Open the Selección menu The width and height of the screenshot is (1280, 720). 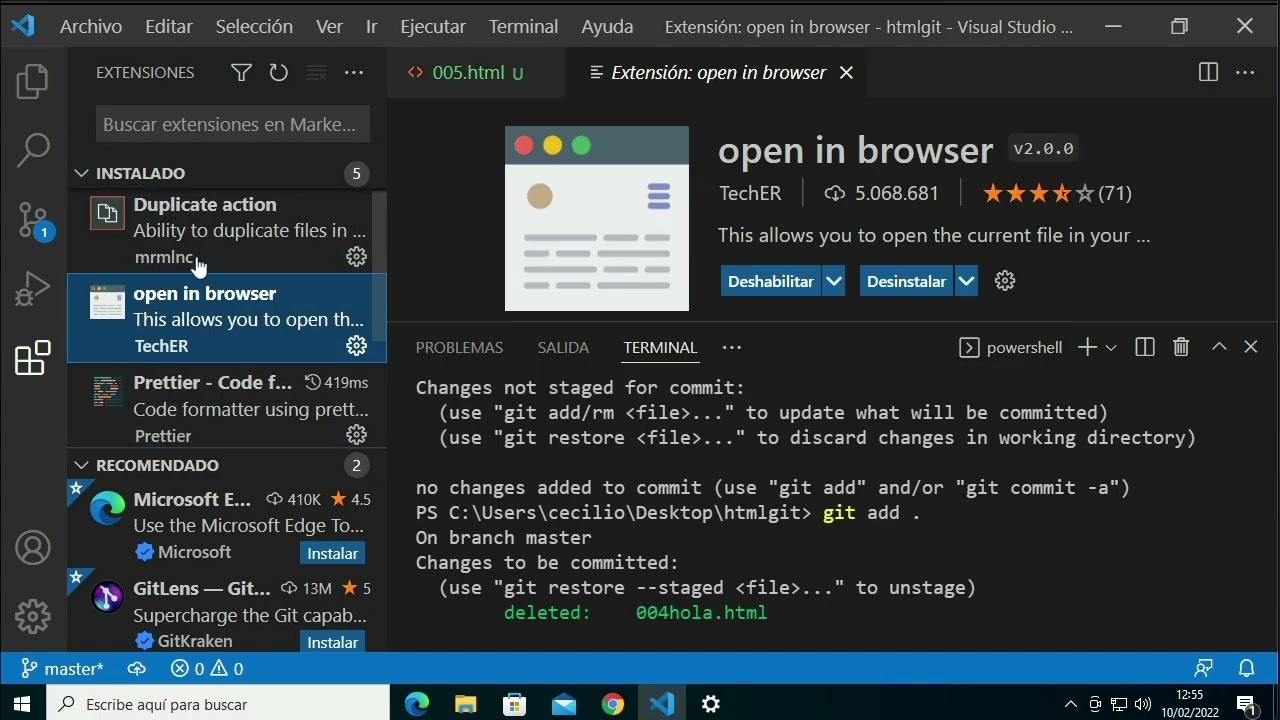point(254,27)
